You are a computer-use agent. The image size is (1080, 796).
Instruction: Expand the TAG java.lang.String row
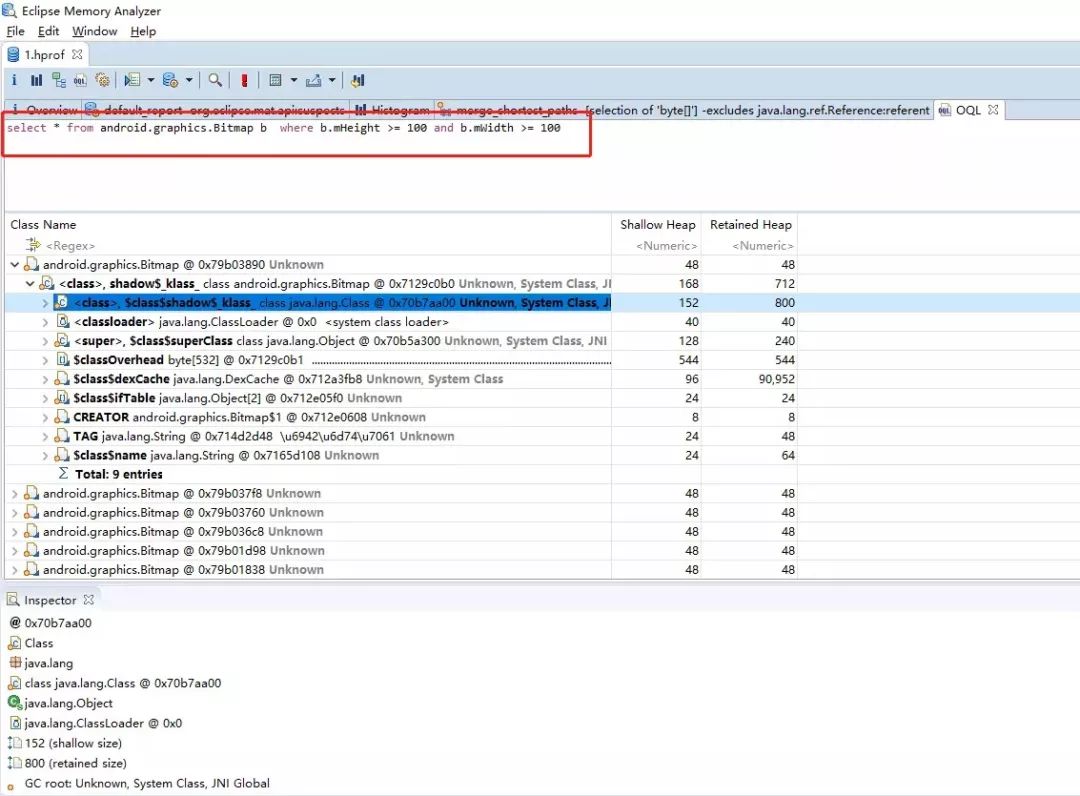point(45,436)
